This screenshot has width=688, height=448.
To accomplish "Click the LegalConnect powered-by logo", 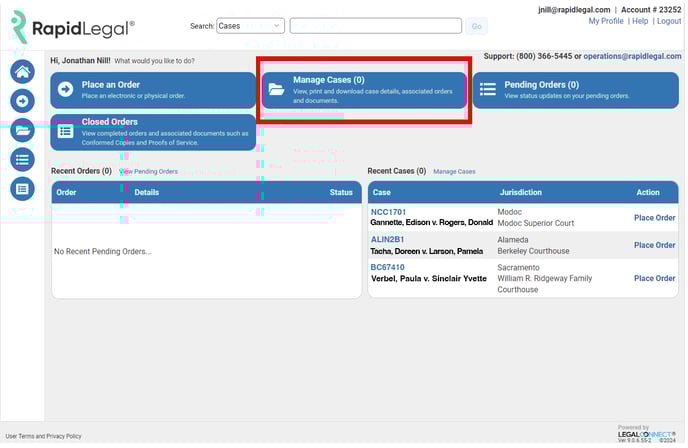I will (646, 434).
